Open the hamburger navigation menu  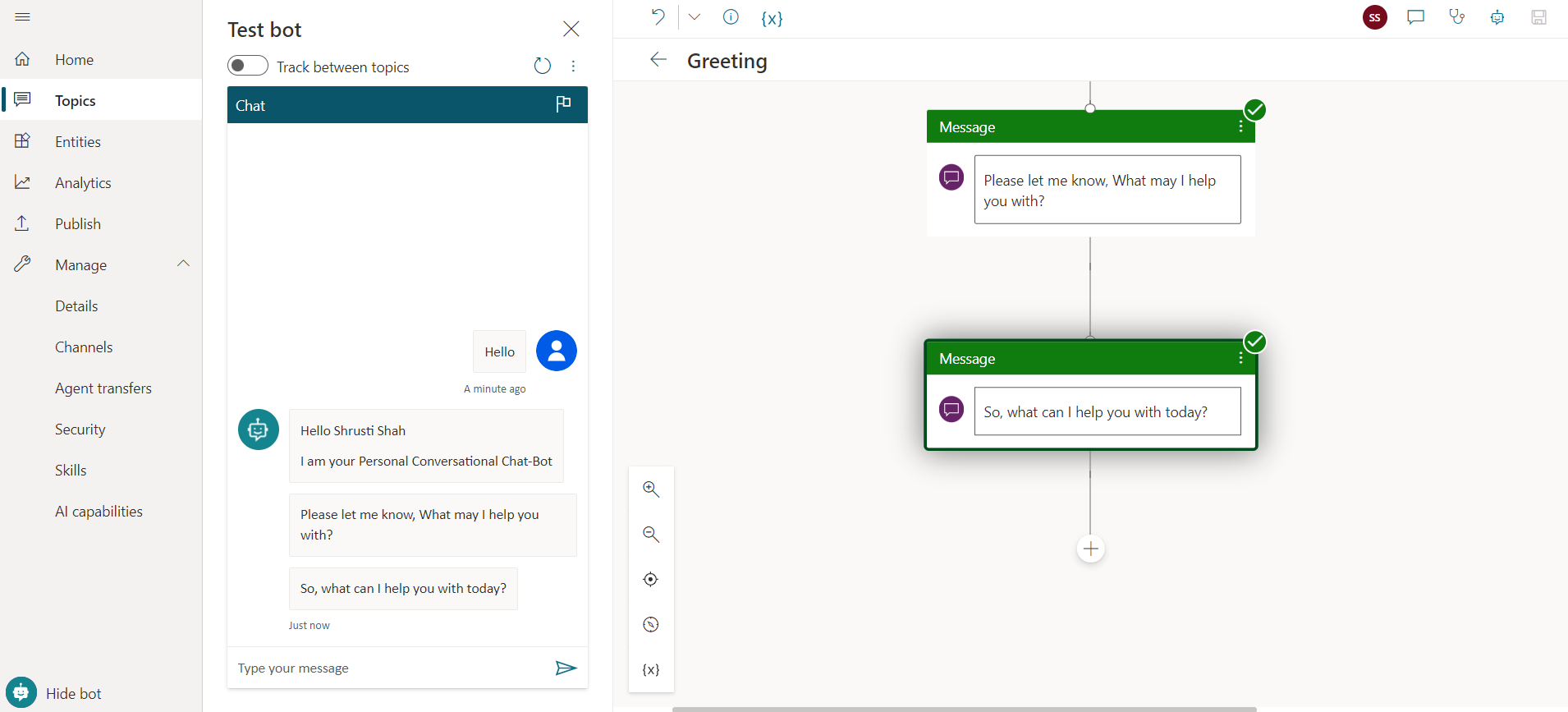pos(22,17)
